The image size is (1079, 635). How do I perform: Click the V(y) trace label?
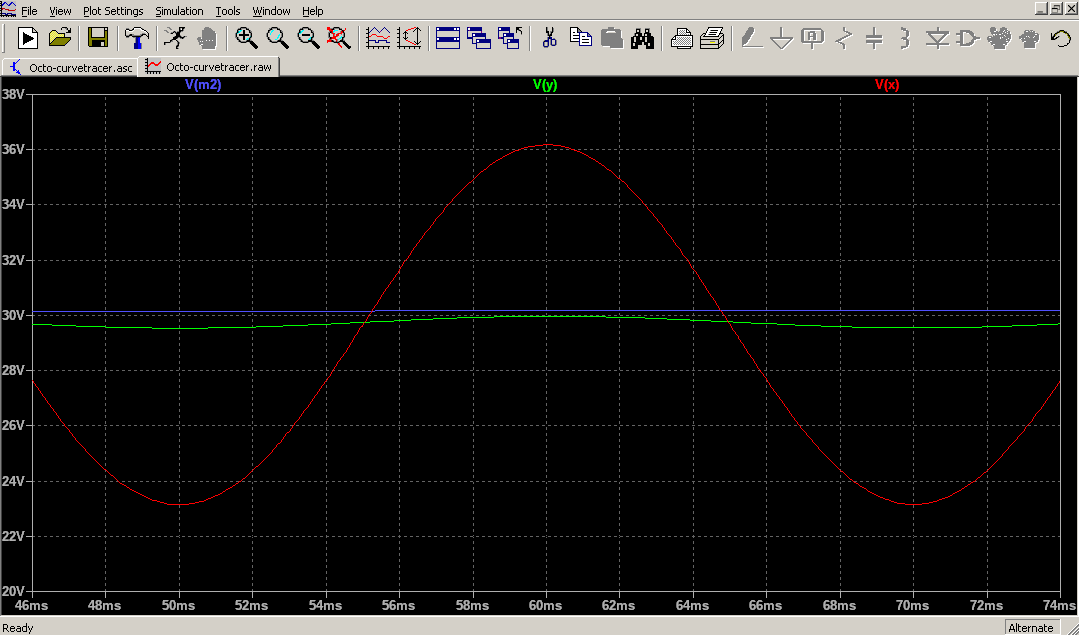point(545,85)
